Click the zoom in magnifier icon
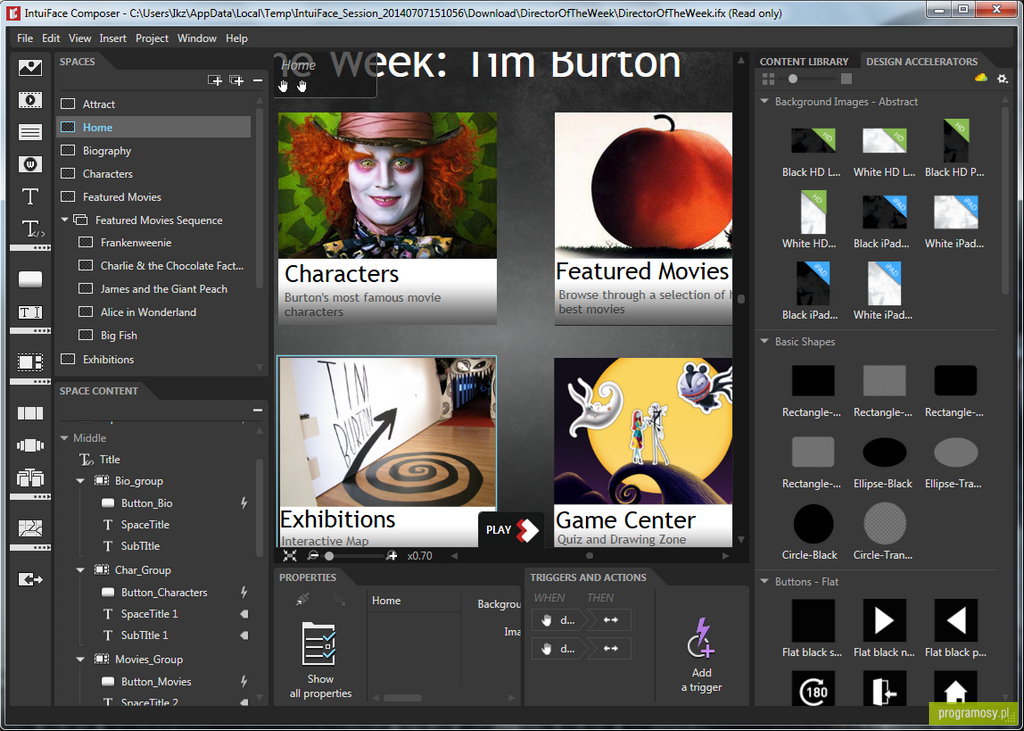 (x=391, y=556)
